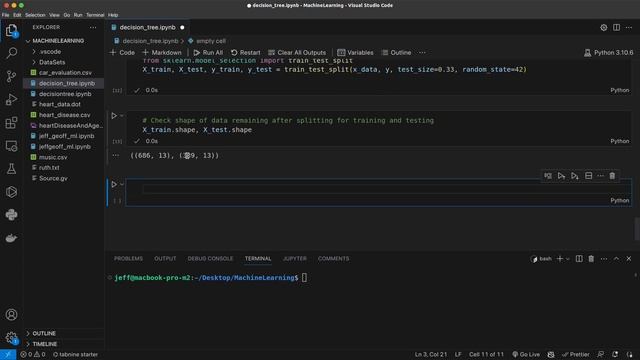Screen dimensions: 640x360
Task: Open the Docker whale icon in activity bar
Action: pos(11,238)
